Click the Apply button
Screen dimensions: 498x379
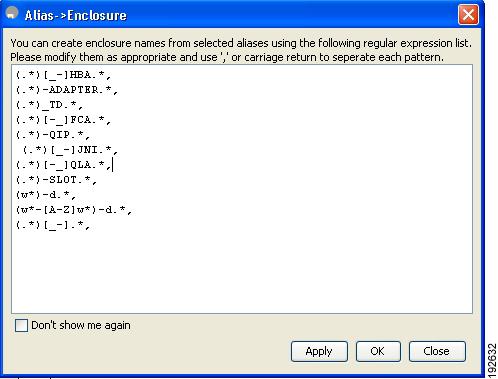(319, 351)
